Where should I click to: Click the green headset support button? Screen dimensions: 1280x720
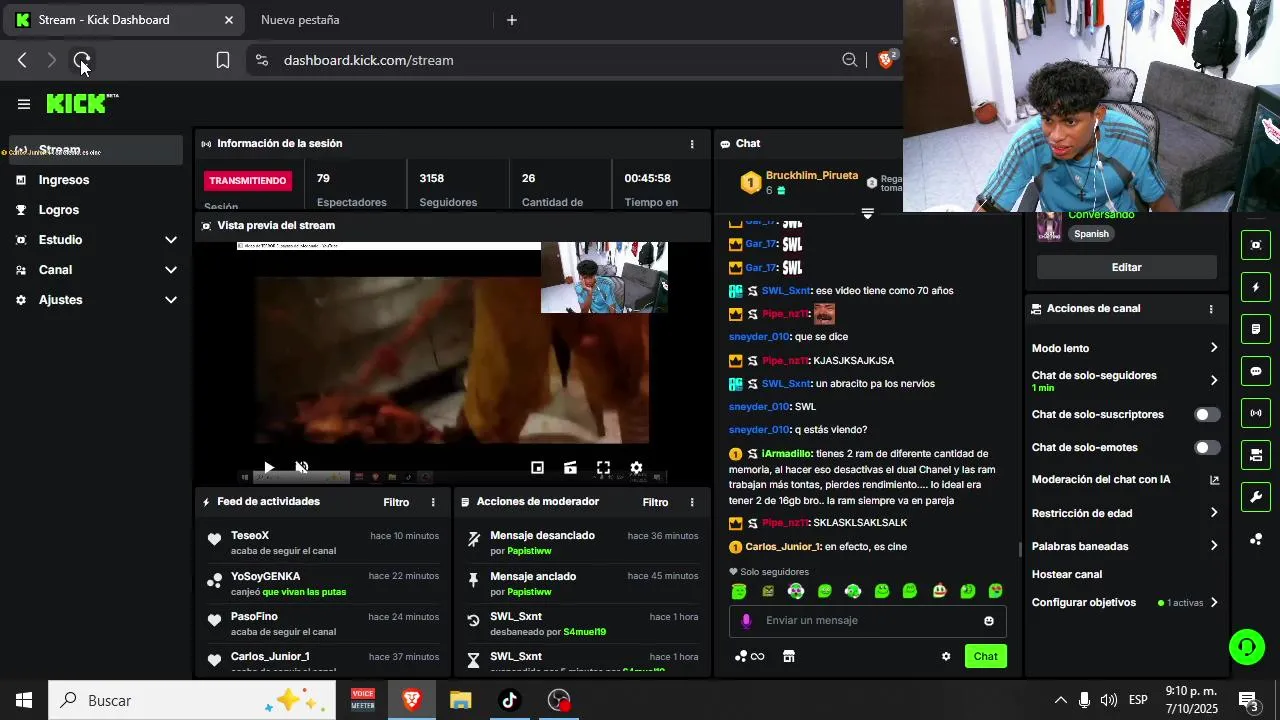pos(1246,647)
